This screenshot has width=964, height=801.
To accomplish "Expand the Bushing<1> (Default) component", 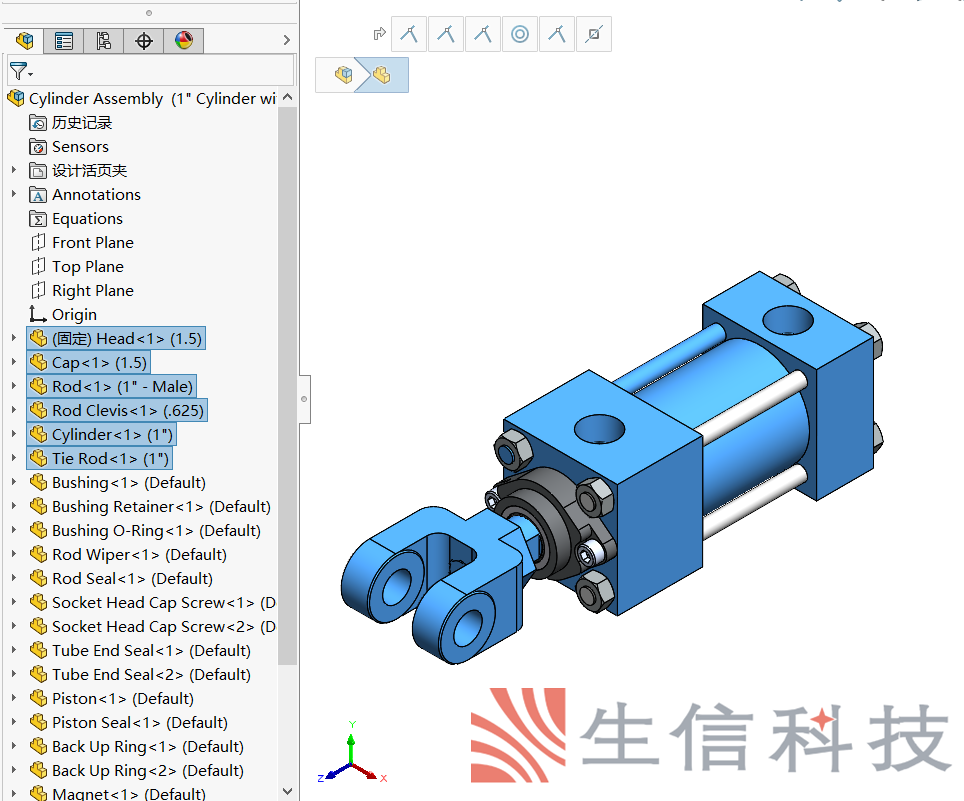I will click(x=14, y=482).
